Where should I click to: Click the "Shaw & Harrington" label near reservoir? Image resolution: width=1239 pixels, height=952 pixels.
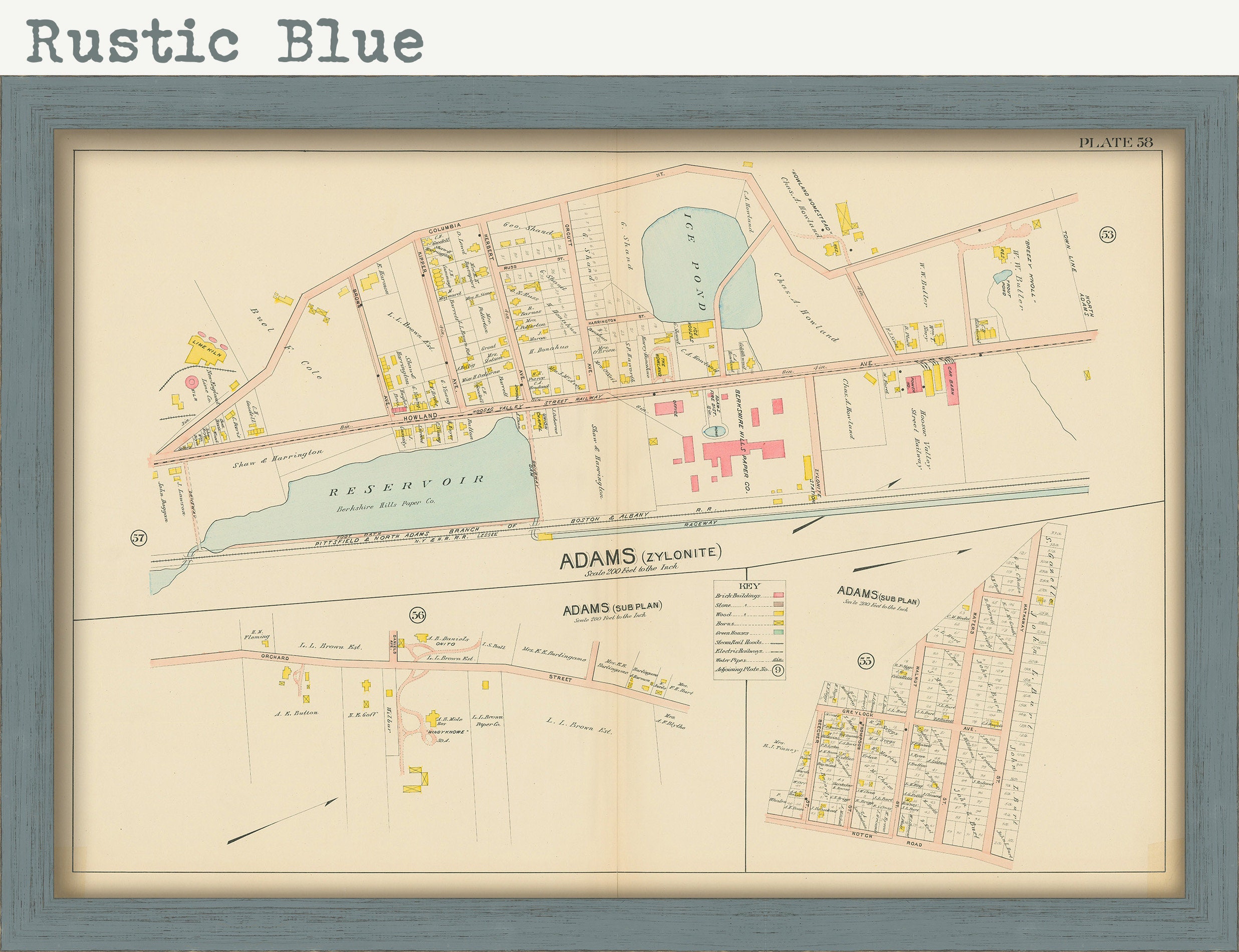tap(278, 458)
